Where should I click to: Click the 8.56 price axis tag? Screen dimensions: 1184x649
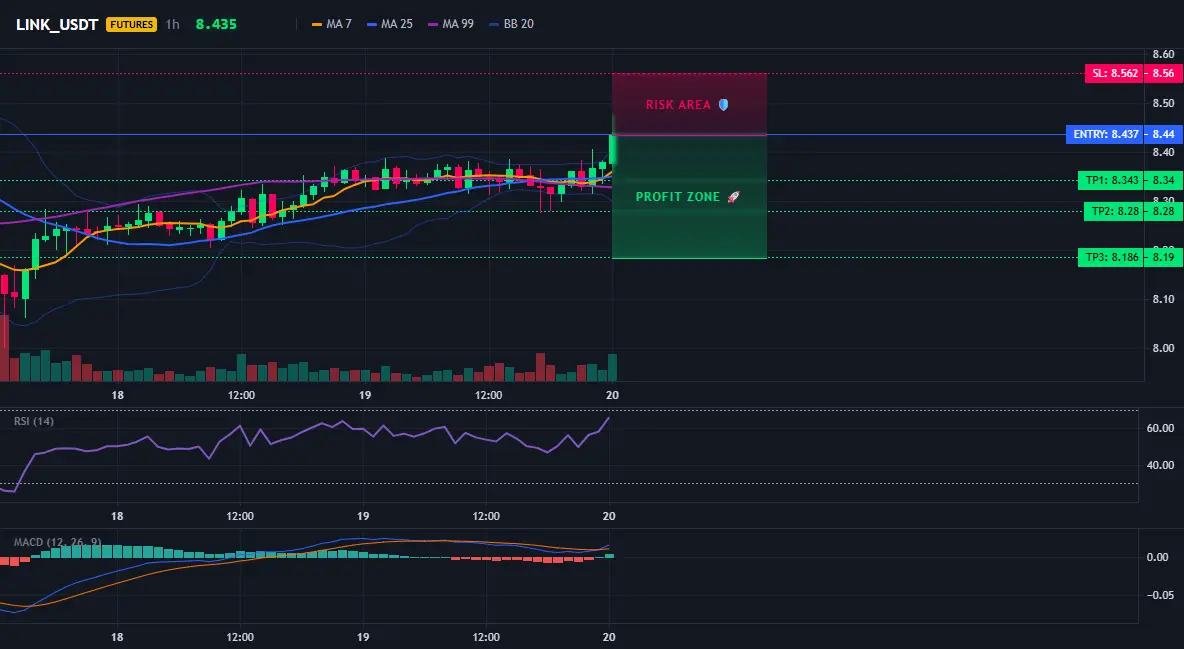[x=1163, y=73]
